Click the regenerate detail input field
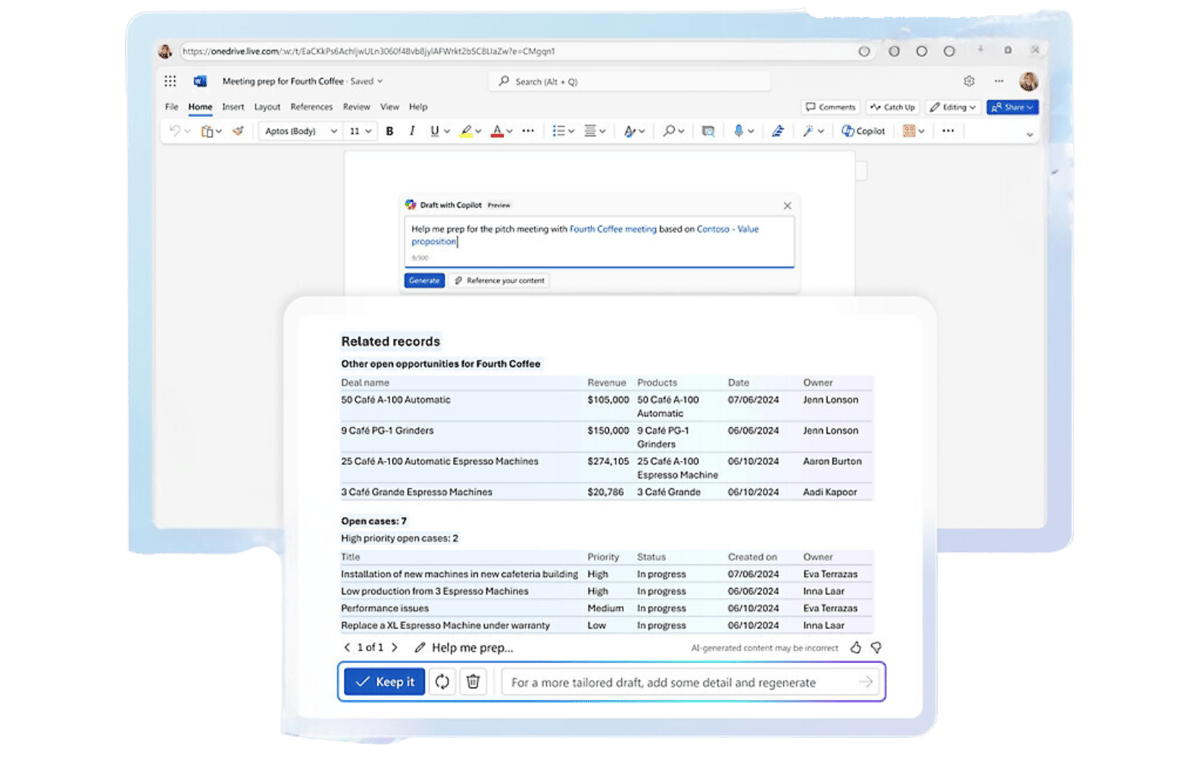Viewport: 1200px width, 757px height. pos(692,682)
